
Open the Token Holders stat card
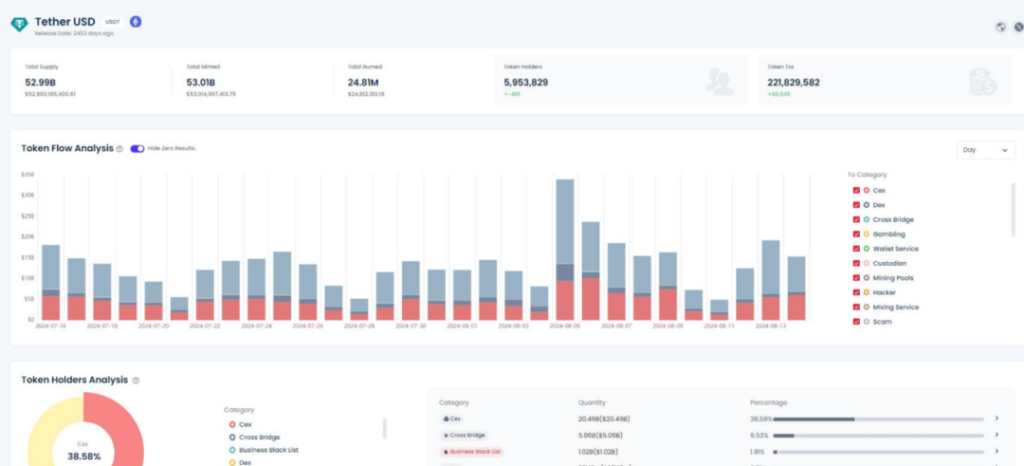coord(620,81)
